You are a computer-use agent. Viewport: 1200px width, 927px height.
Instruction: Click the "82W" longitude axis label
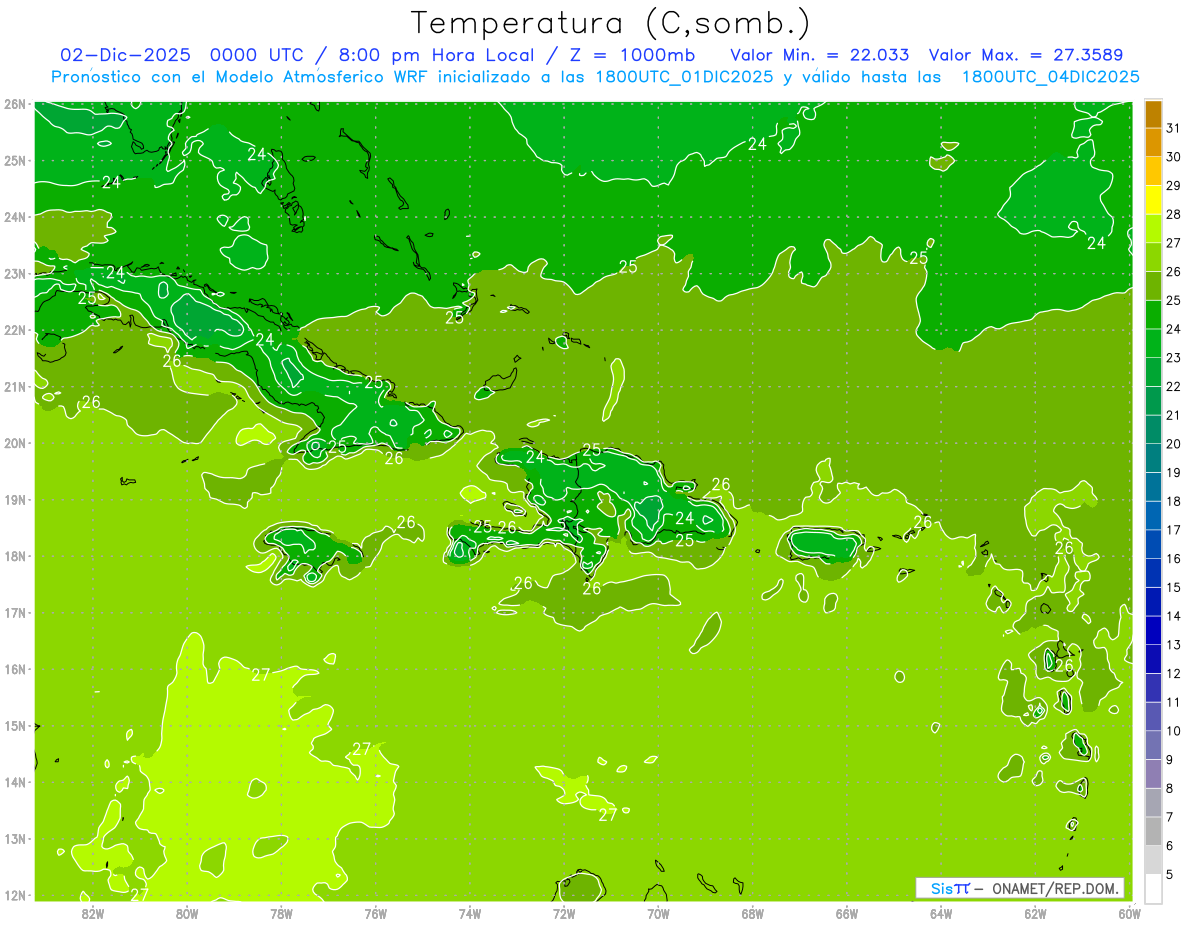(x=93, y=912)
